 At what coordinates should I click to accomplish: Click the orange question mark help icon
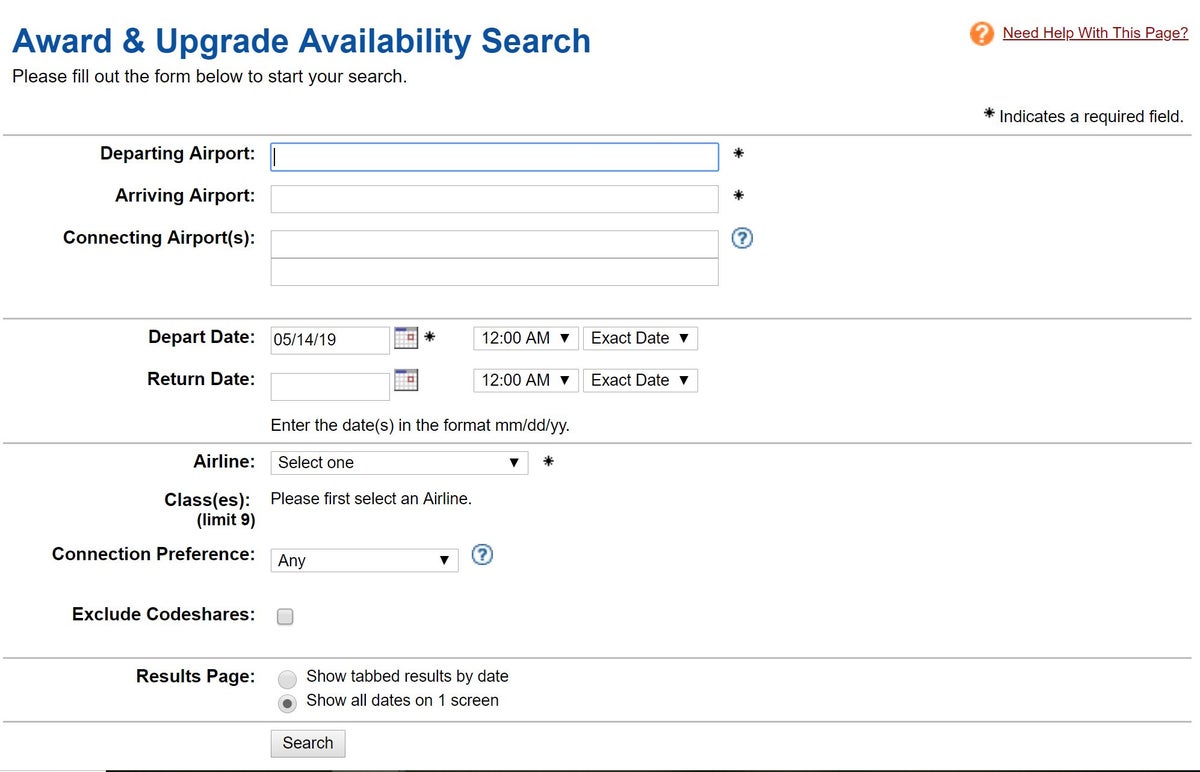coord(981,33)
